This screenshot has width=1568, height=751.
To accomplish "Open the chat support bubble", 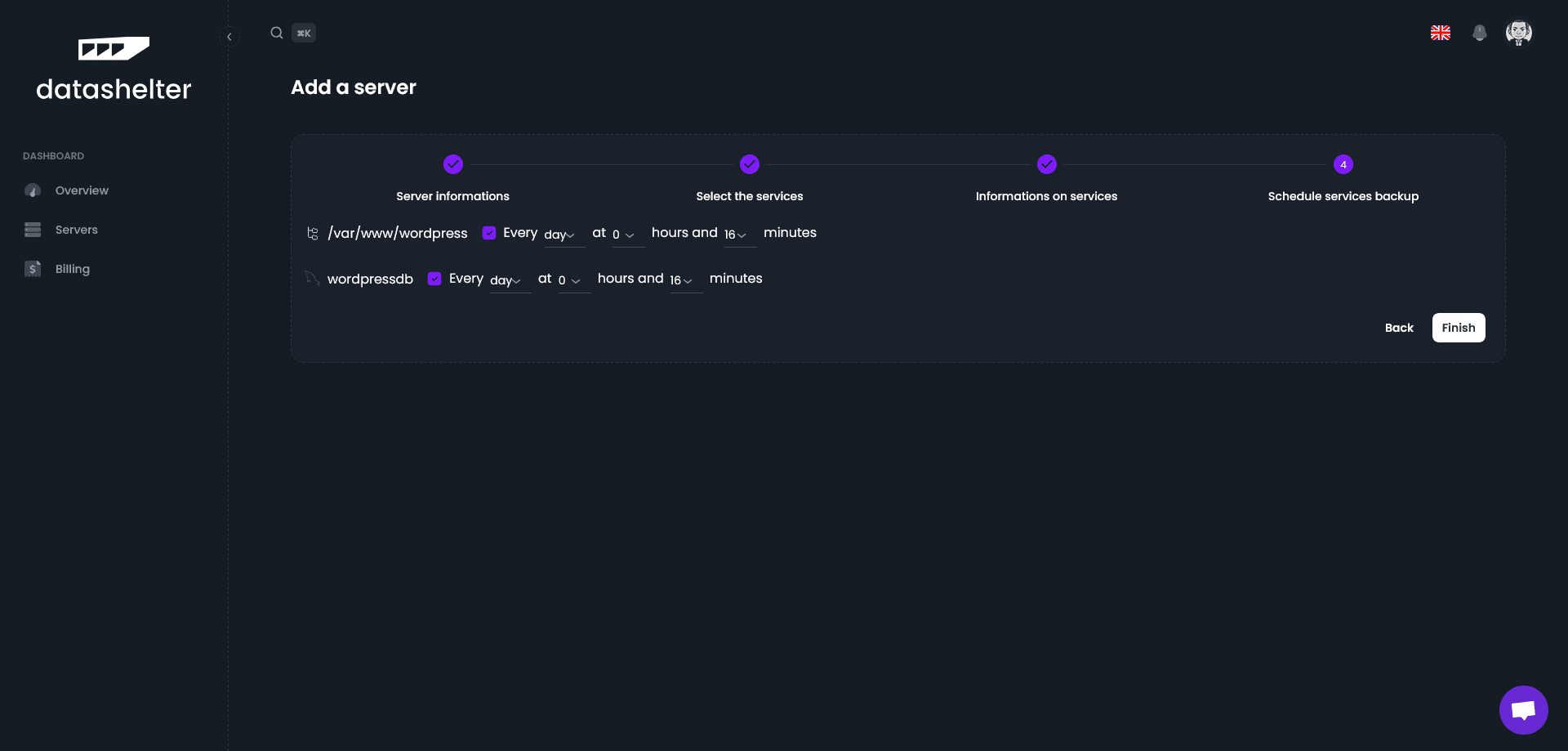I will [1523, 709].
